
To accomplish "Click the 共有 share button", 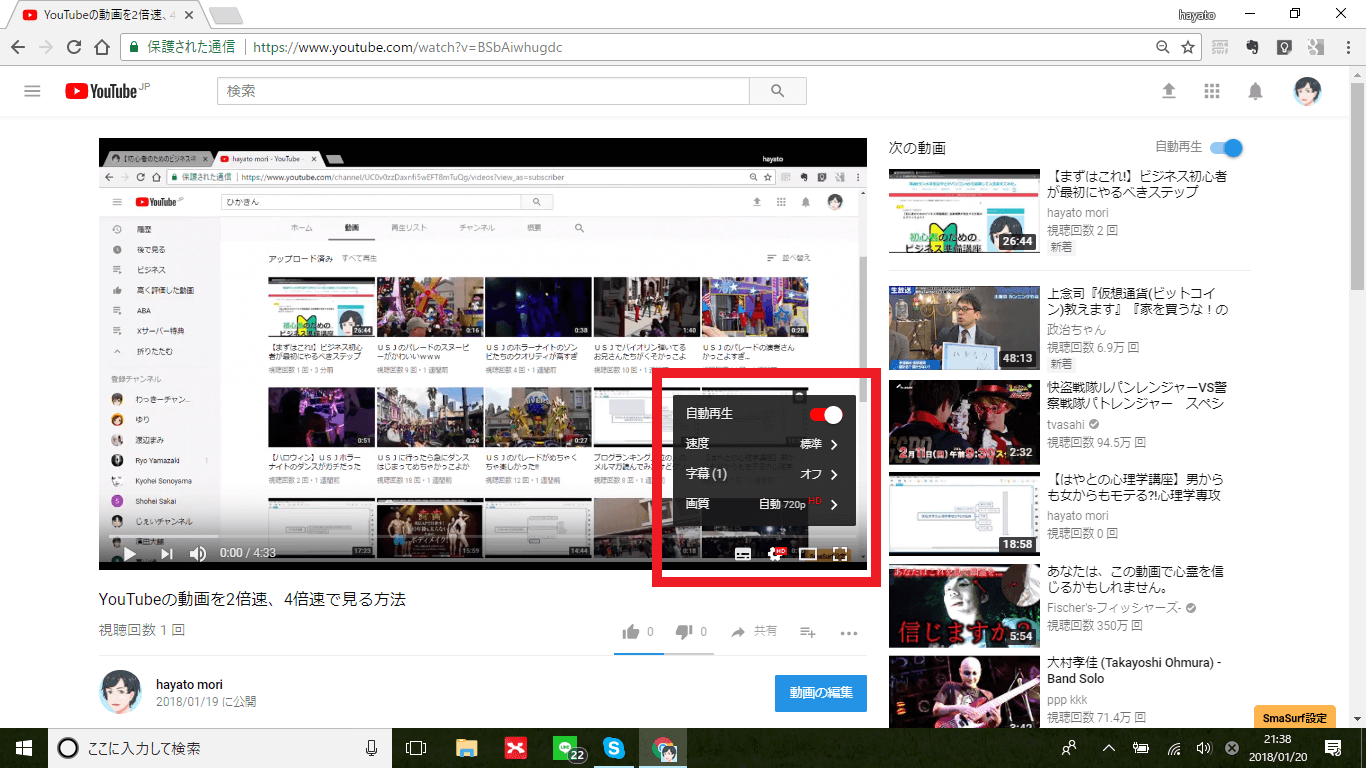I will 754,632.
